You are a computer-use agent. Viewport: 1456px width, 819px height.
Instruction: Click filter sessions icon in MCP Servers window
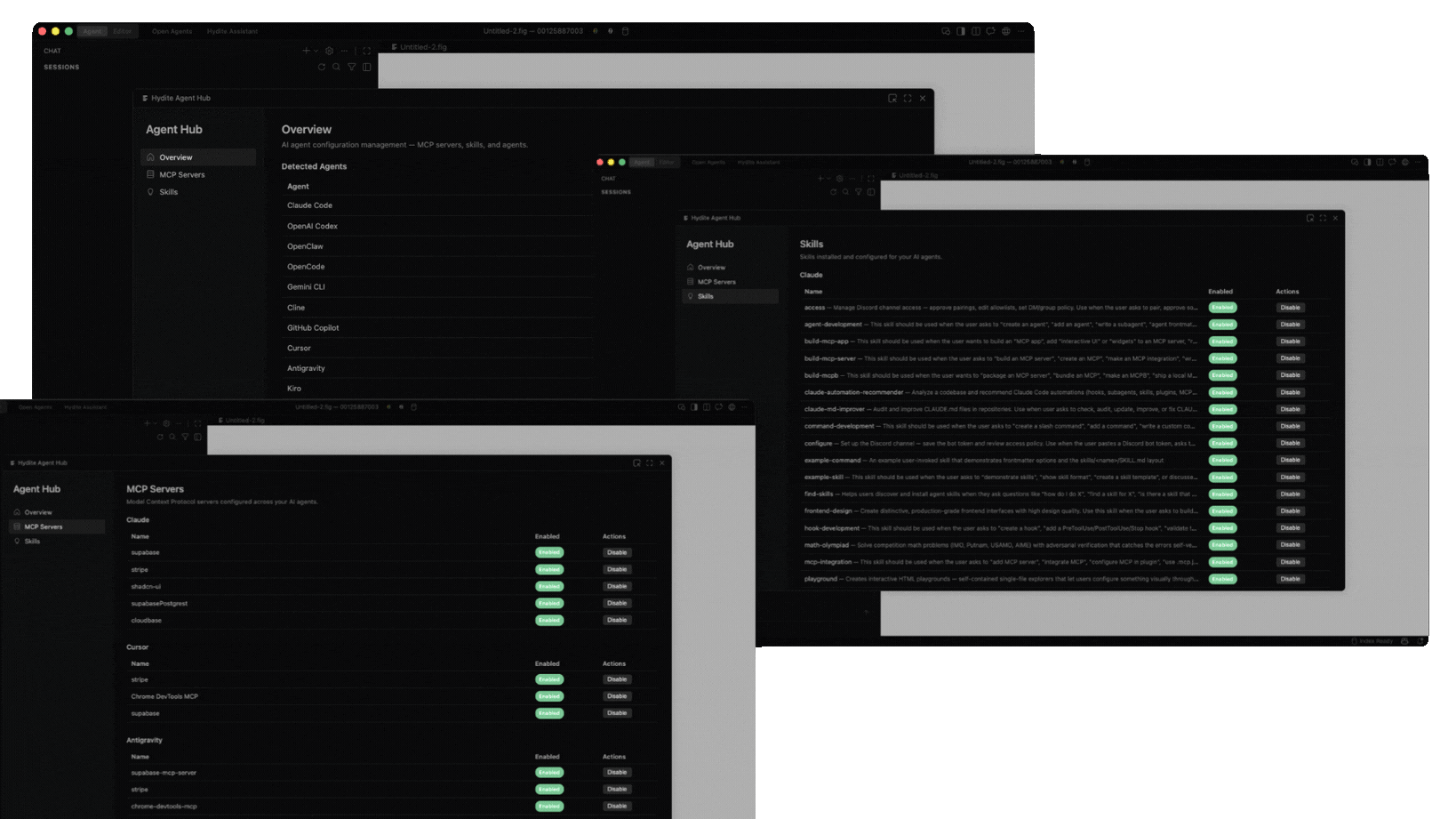(185, 437)
